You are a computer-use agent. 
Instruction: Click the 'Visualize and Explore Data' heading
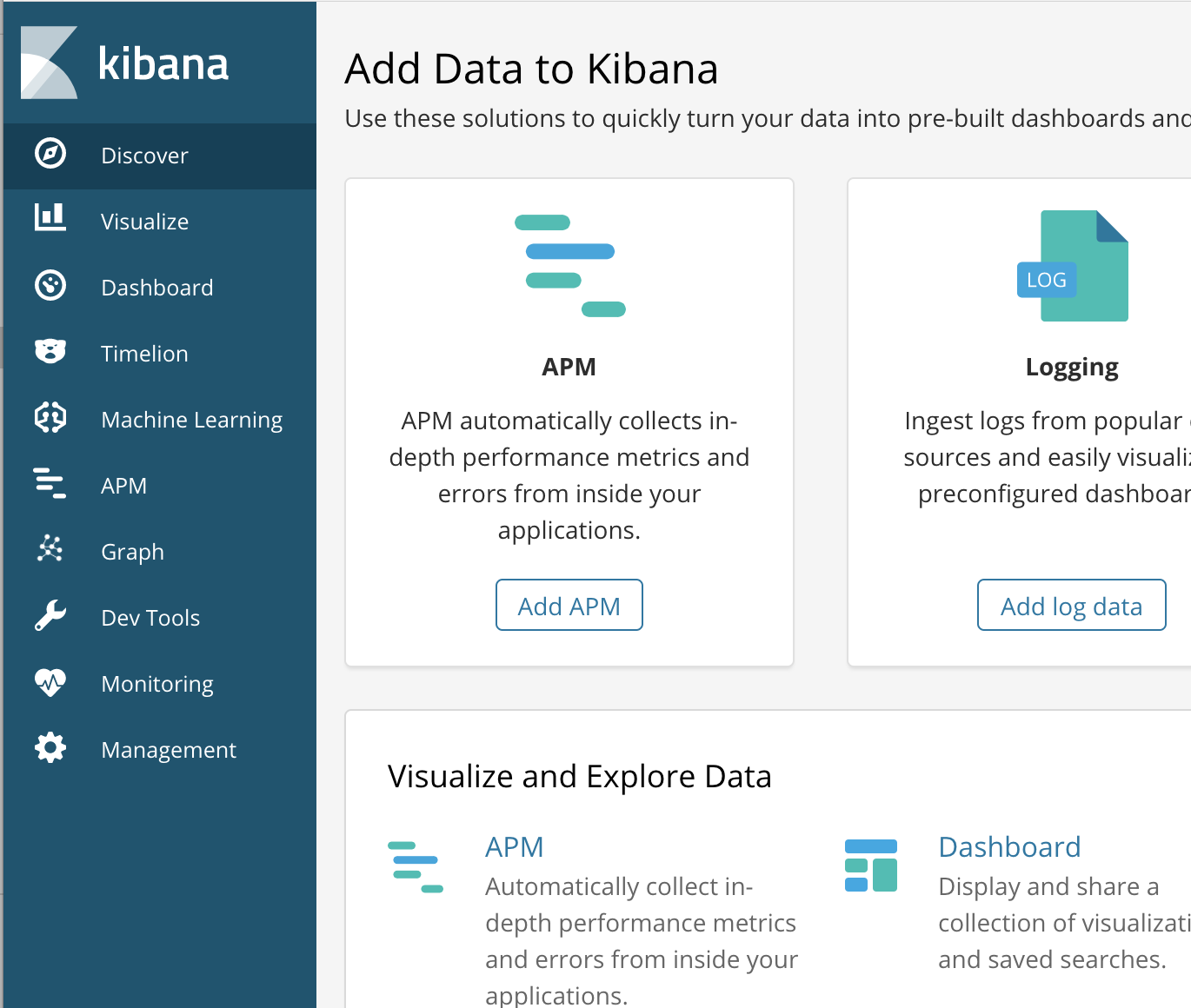[580, 776]
